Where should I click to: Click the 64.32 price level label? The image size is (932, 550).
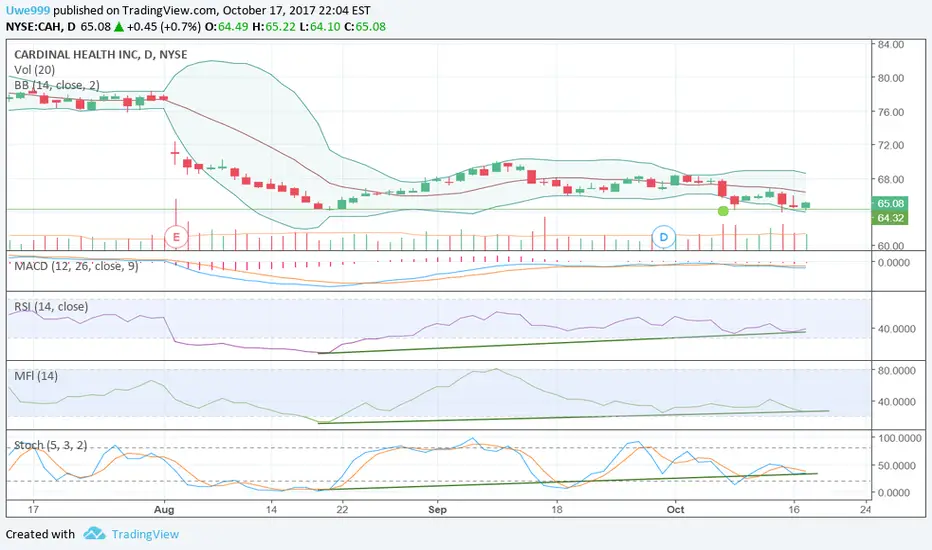point(890,218)
